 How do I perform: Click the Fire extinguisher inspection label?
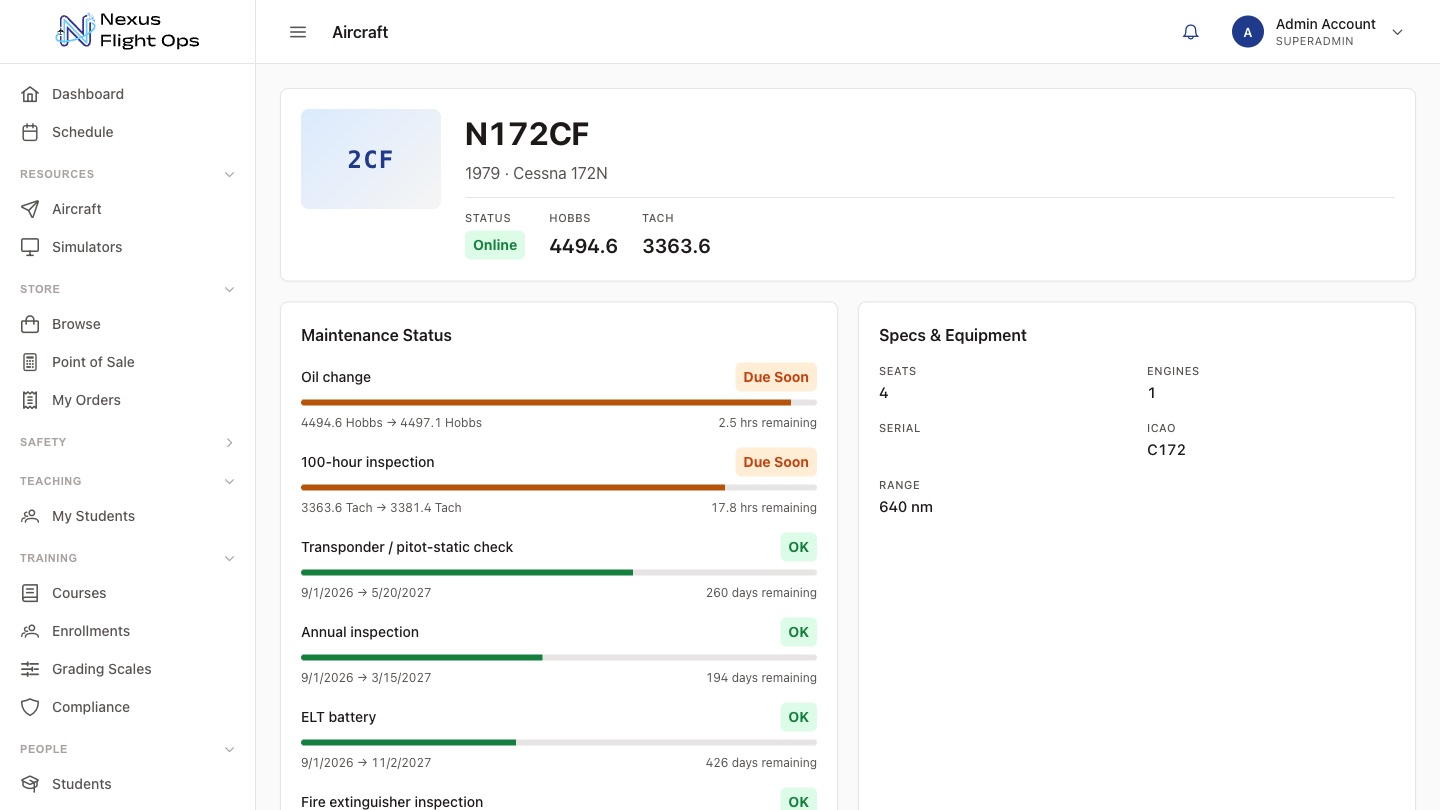(x=392, y=802)
